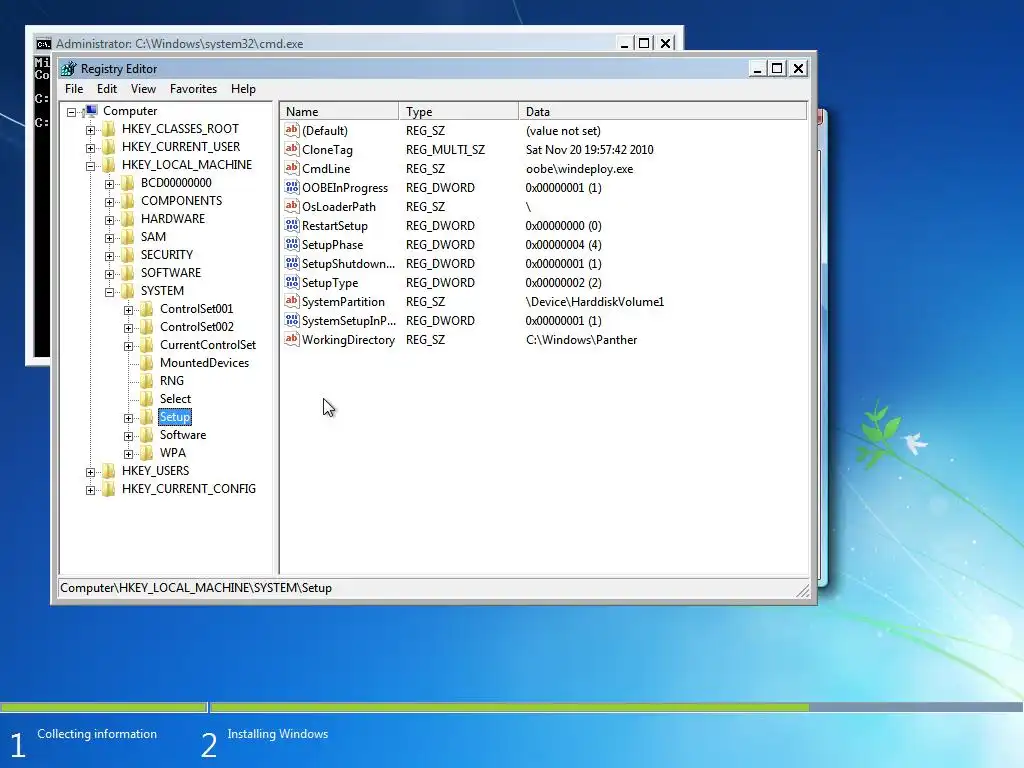Select the RNG key
This screenshot has width=1024, height=768.
click(172, 381)
